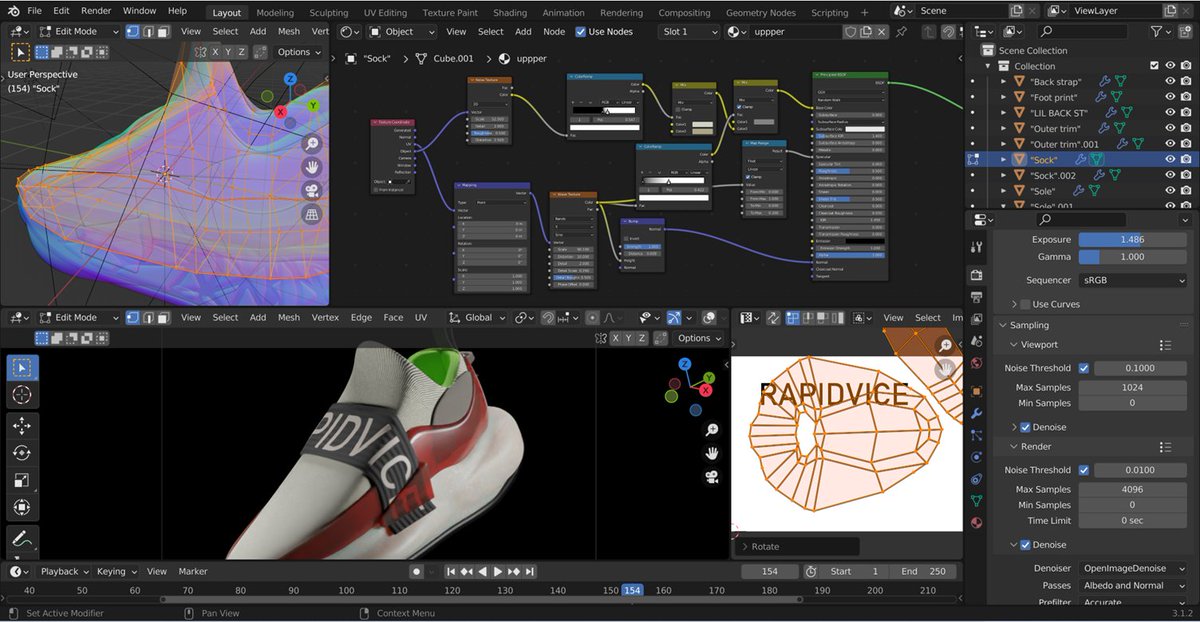Open the Material properties tab
This screenshot has height=622, width=1200.
tap(977, 522)
